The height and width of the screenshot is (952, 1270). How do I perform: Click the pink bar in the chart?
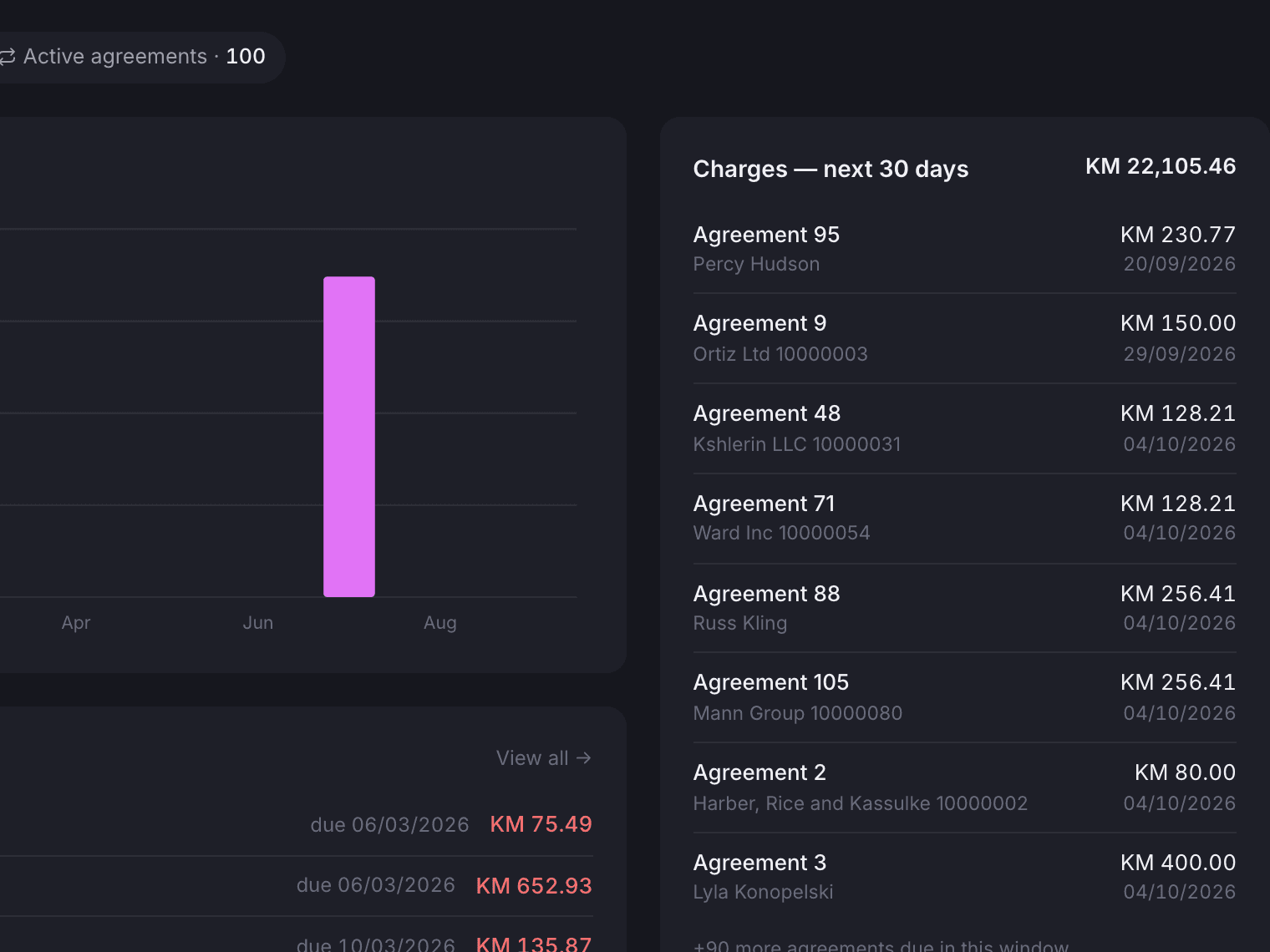pyautogui.click(x=349, y=437)
